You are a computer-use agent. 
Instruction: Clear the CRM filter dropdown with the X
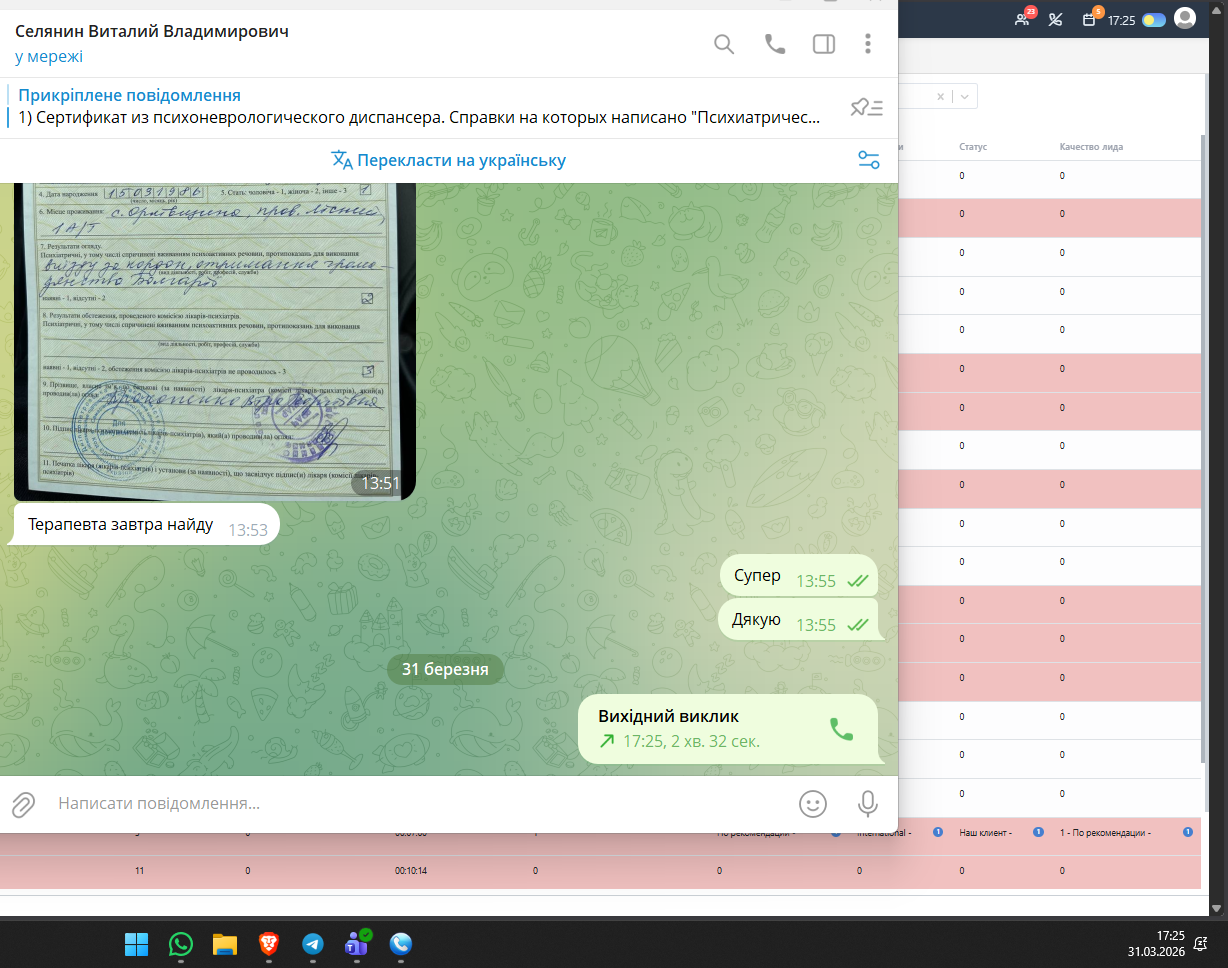click(941, 97)
